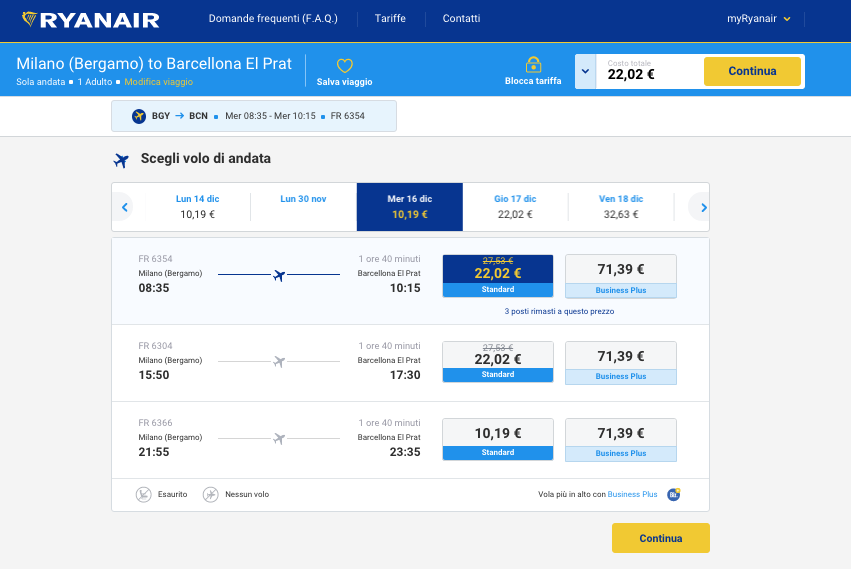
Task: Click the Modifica viaggio link
Action: coord(158,82)
